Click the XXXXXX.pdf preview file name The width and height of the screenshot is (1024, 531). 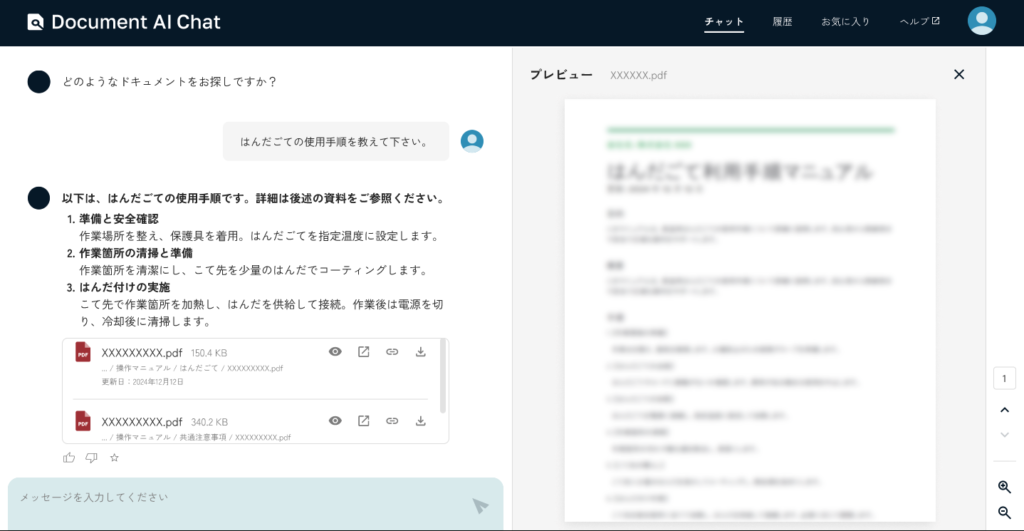coord(638,75)
